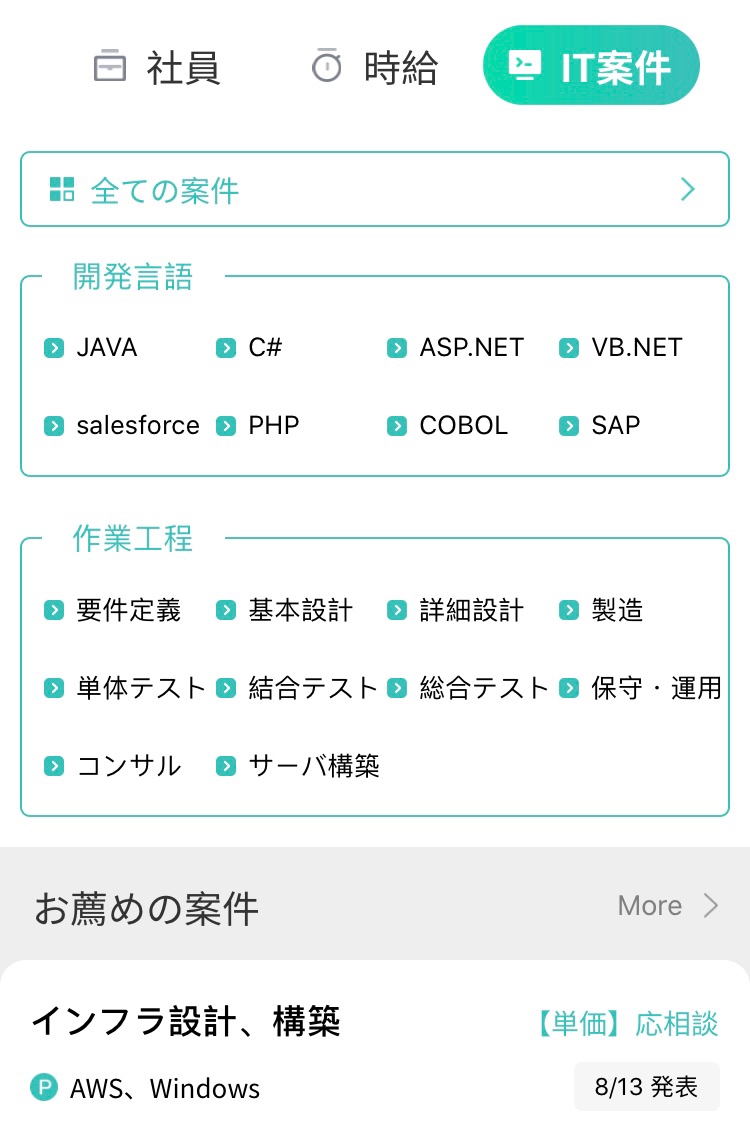The width and height of the screenshot is (750, 1126).
Task: Click the grid icon beside 全ての案件
Action: (x=62, y=190)
